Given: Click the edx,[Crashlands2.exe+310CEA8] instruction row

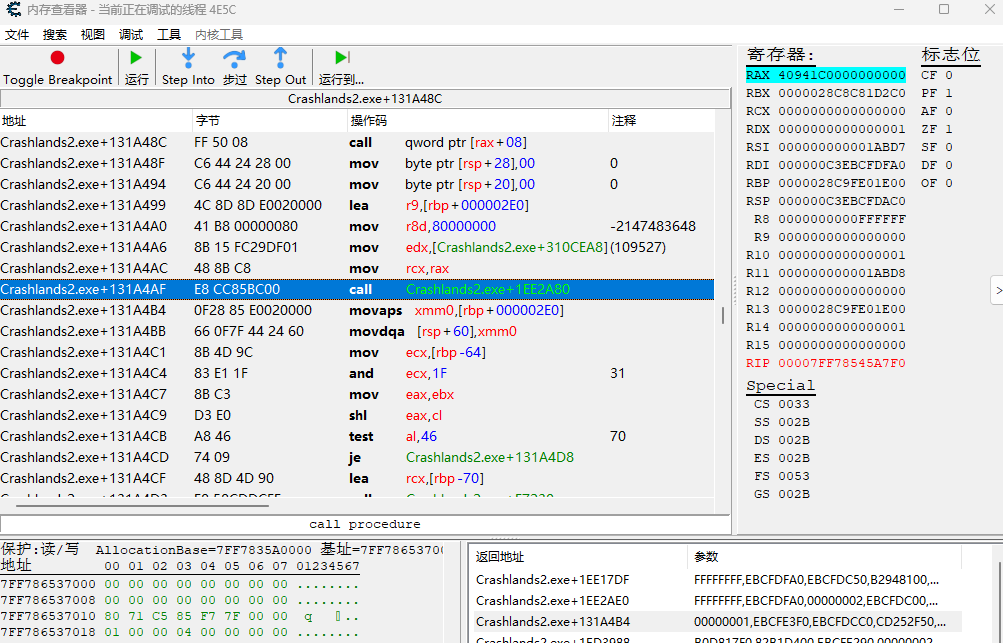Looking at the screenshot, I should pos(357,247).
